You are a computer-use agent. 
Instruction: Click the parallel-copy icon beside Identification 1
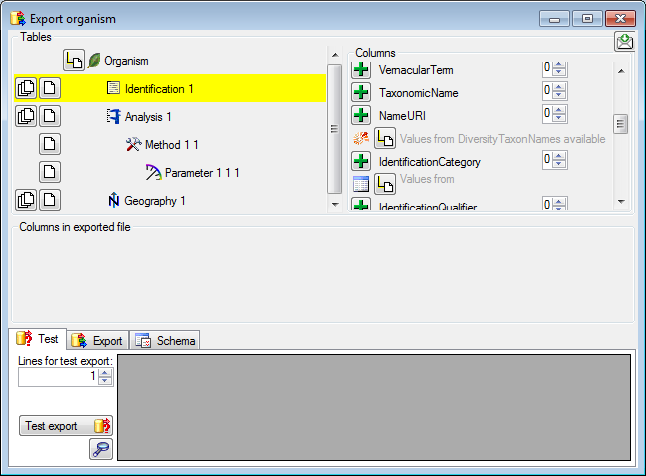26,88
